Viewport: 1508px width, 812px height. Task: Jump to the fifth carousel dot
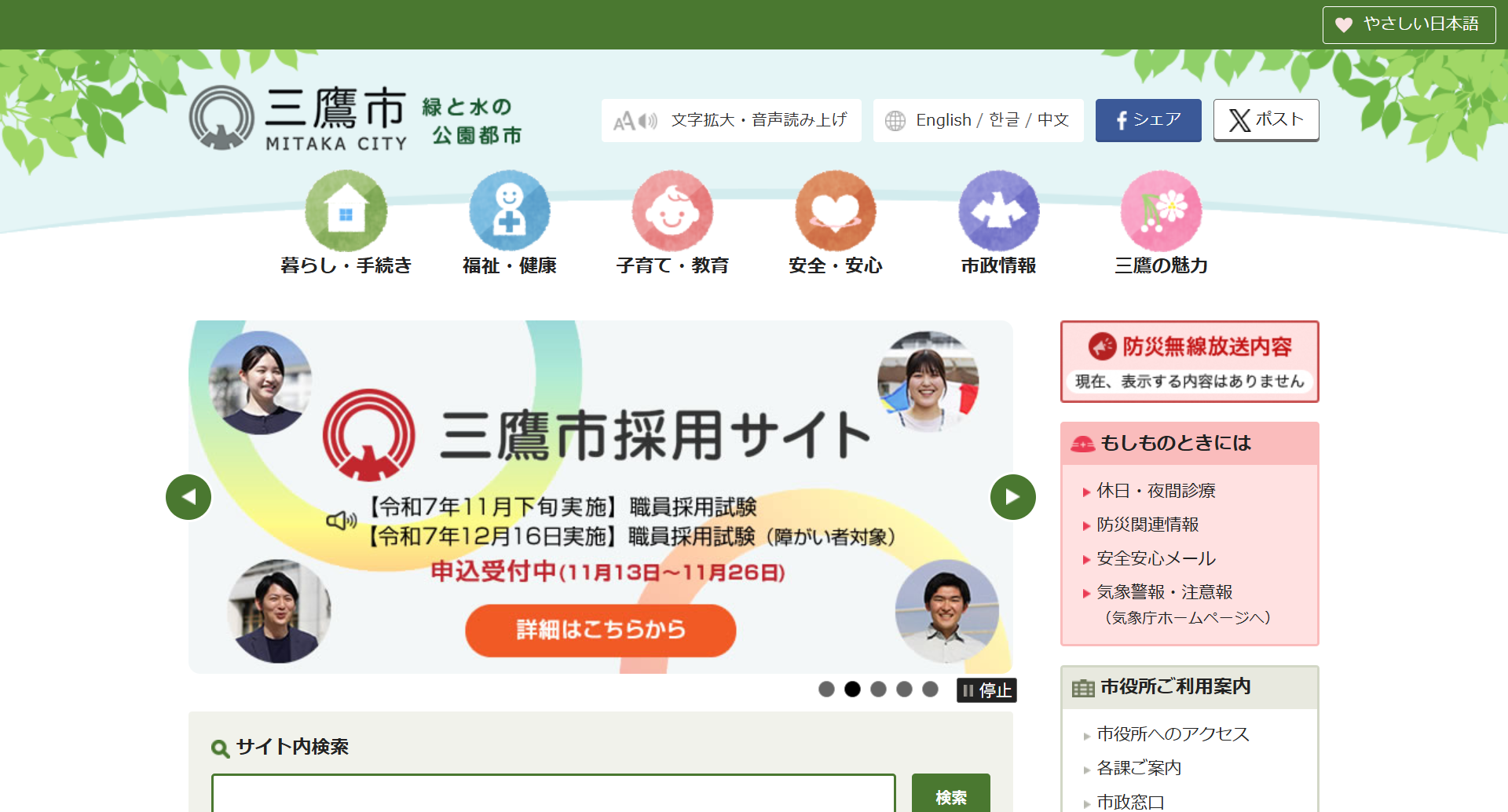[930, 689]
